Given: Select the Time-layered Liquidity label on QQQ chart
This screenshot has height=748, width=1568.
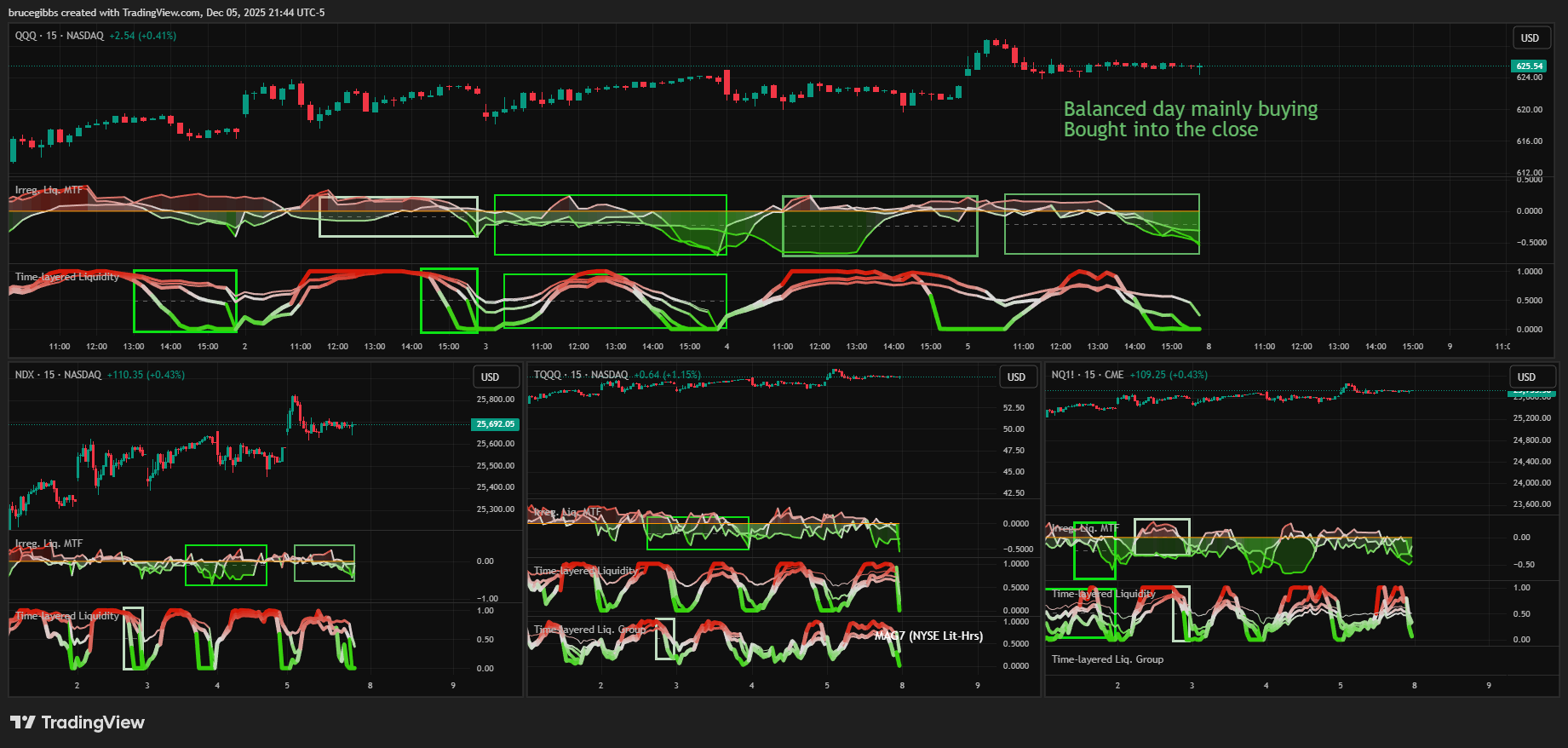Looking at the screenshot, I should click(x=67, y=277).
